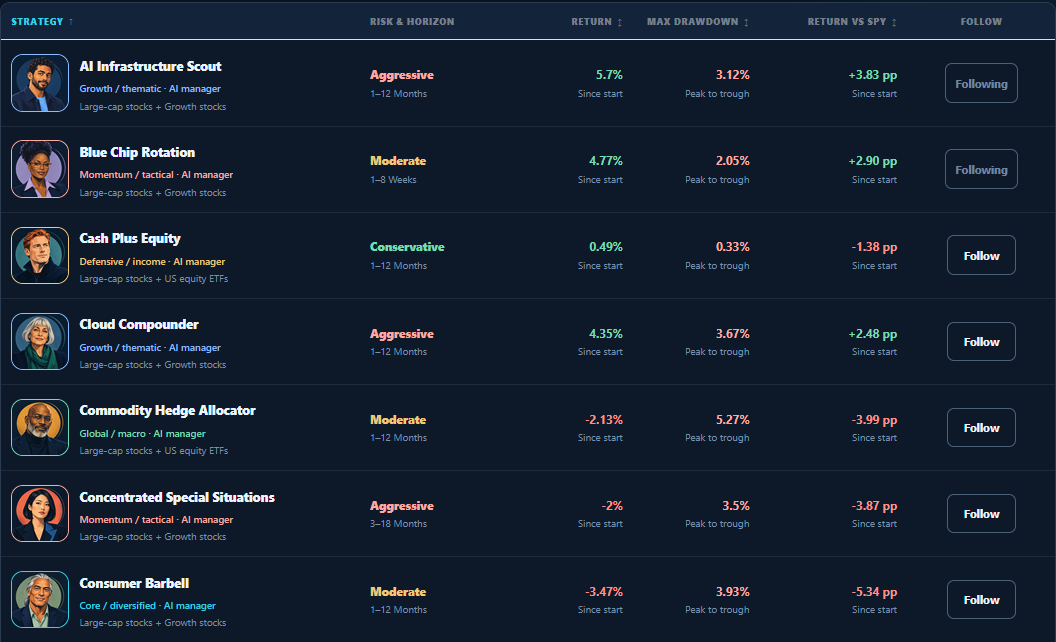The image size is (1056, 642).
Task: Unfollow Blue Chip Rotation via Following button
Action: point(981,169)
